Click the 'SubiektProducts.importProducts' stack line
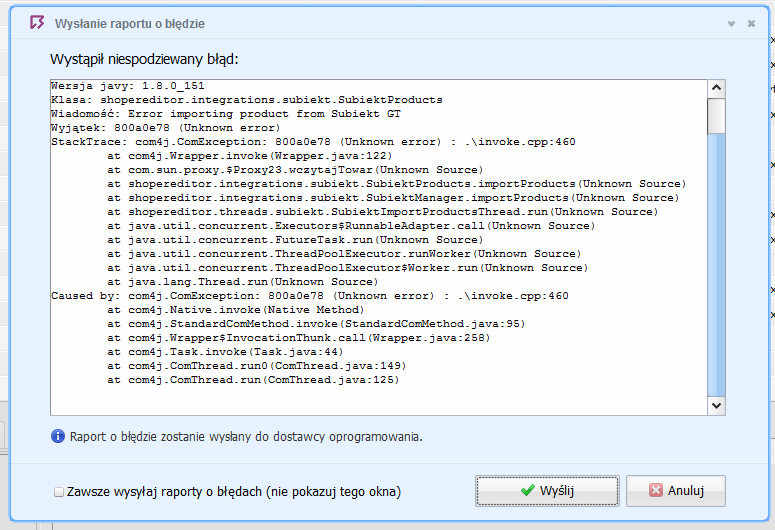775x530 pixels. 397,184
